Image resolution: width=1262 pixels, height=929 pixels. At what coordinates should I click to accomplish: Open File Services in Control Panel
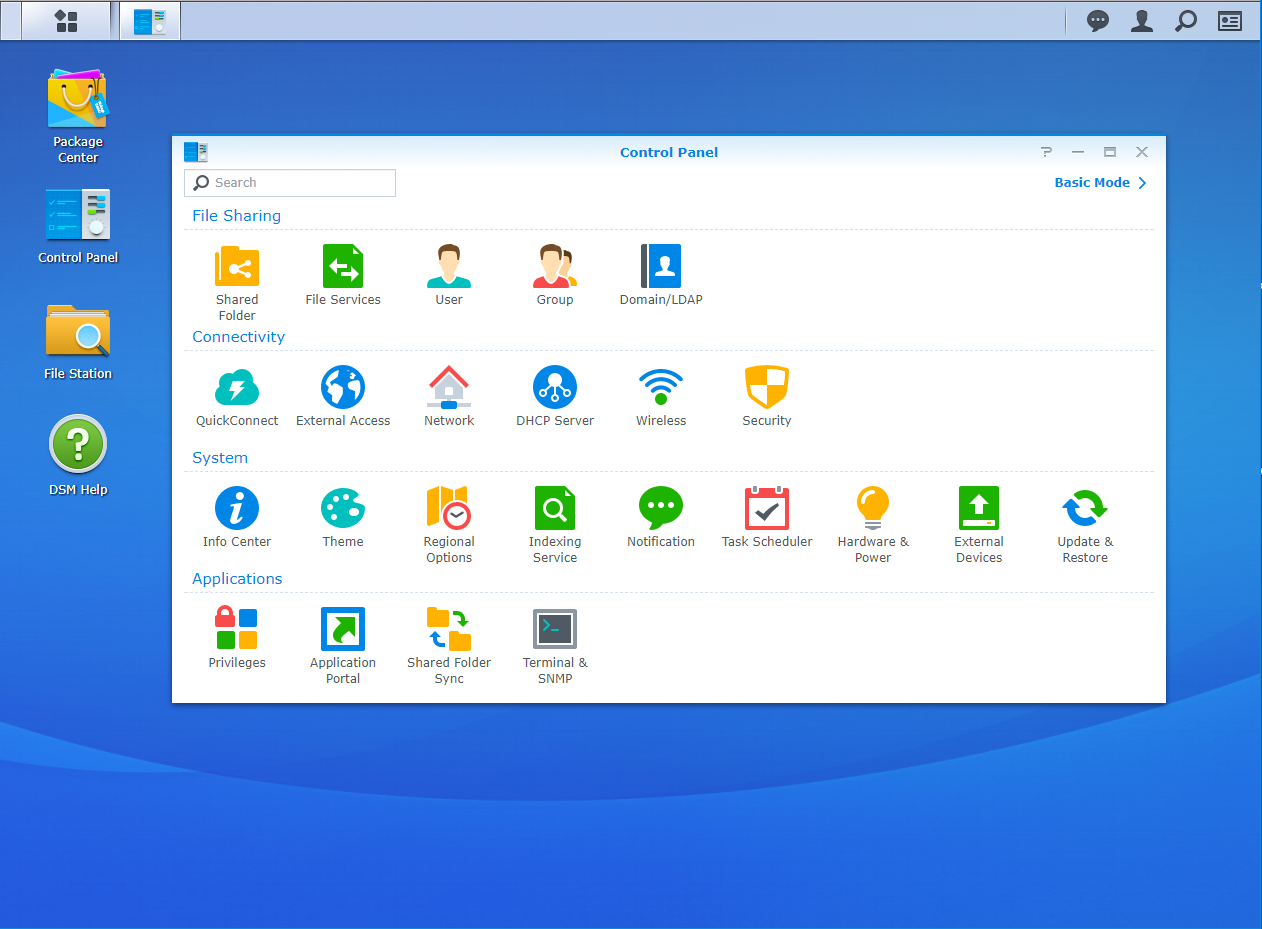[x=343, y=267]
